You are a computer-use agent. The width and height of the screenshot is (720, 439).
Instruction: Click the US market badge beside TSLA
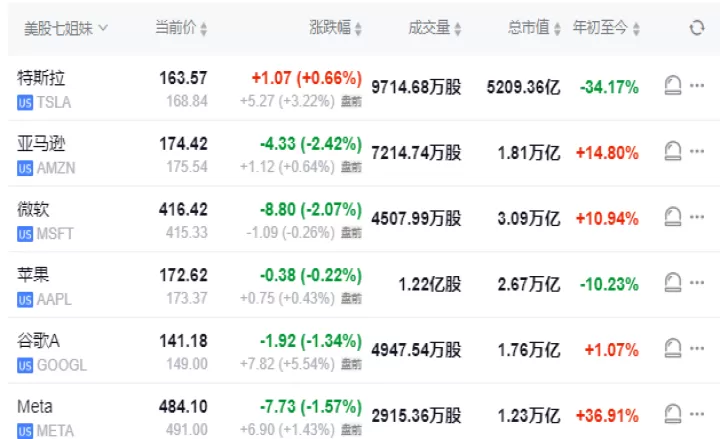(x=25, y=102)
